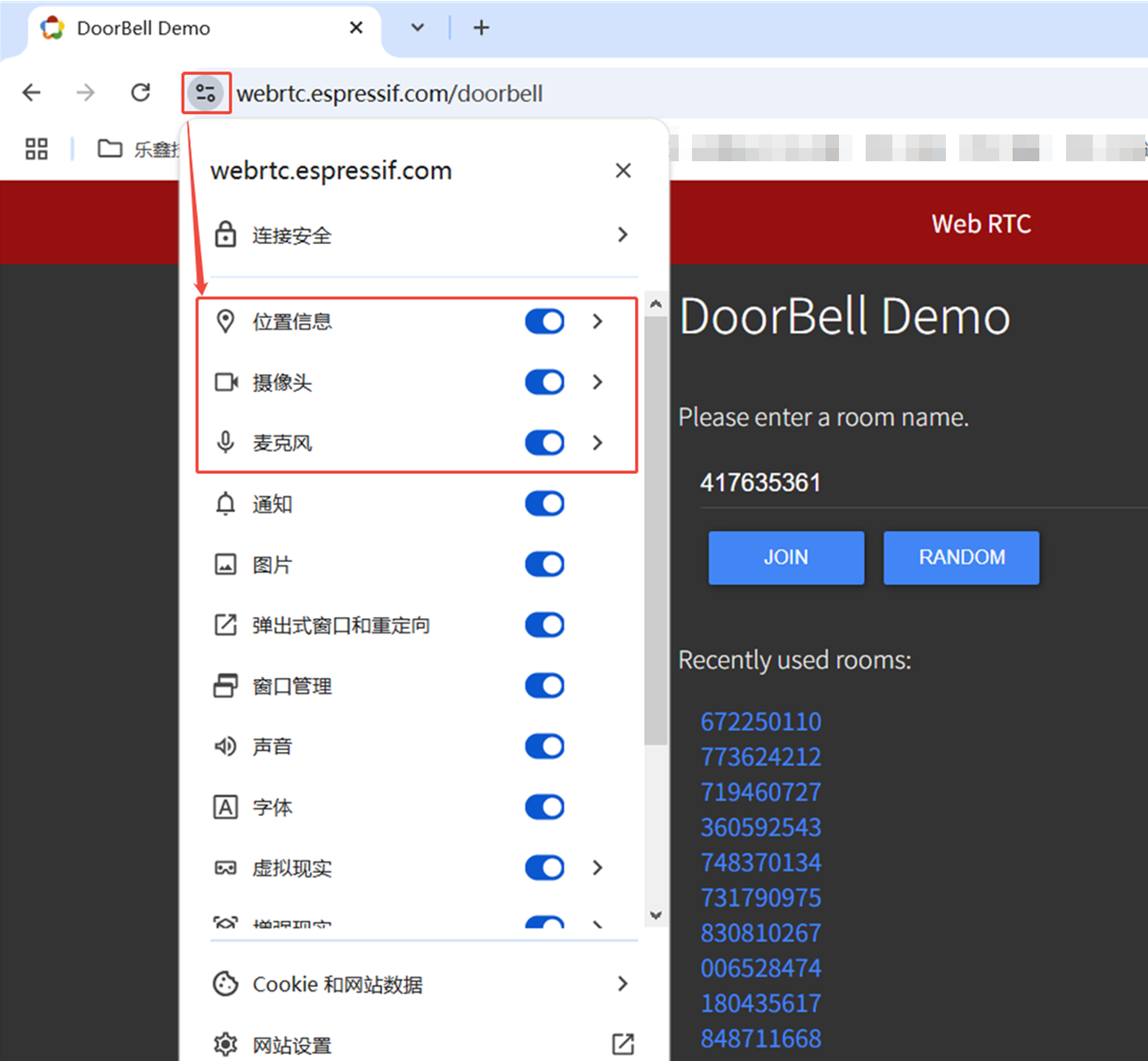Click the browser back arrow
Image resolution: width=1148 pixels, height=1061 pixels.
point(32,93)
